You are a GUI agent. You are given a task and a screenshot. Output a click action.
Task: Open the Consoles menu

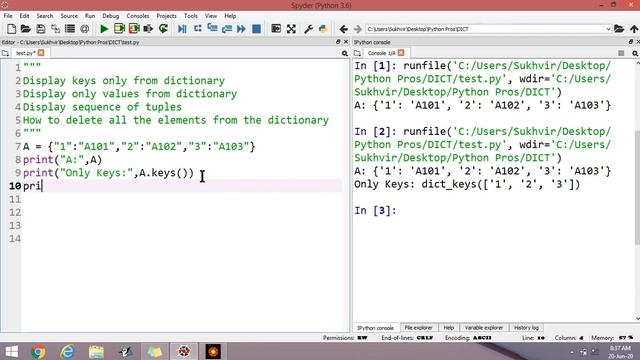click(x=138, y=16)
